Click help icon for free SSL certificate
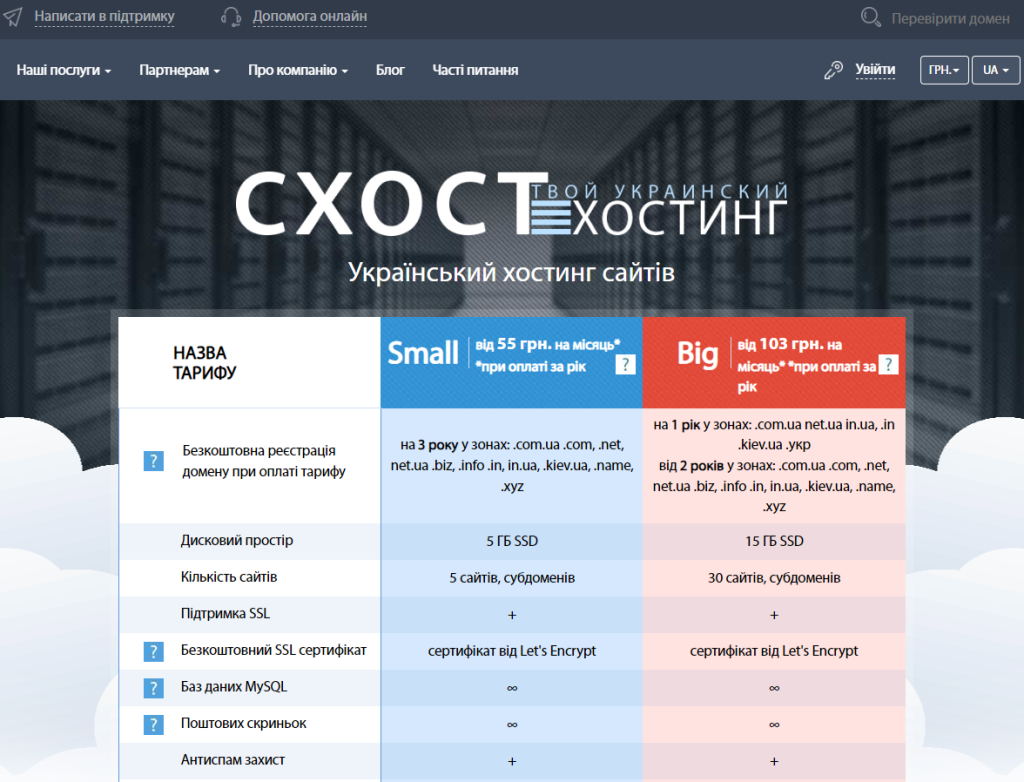The image size is (1024, 782). tap(153, 652)
